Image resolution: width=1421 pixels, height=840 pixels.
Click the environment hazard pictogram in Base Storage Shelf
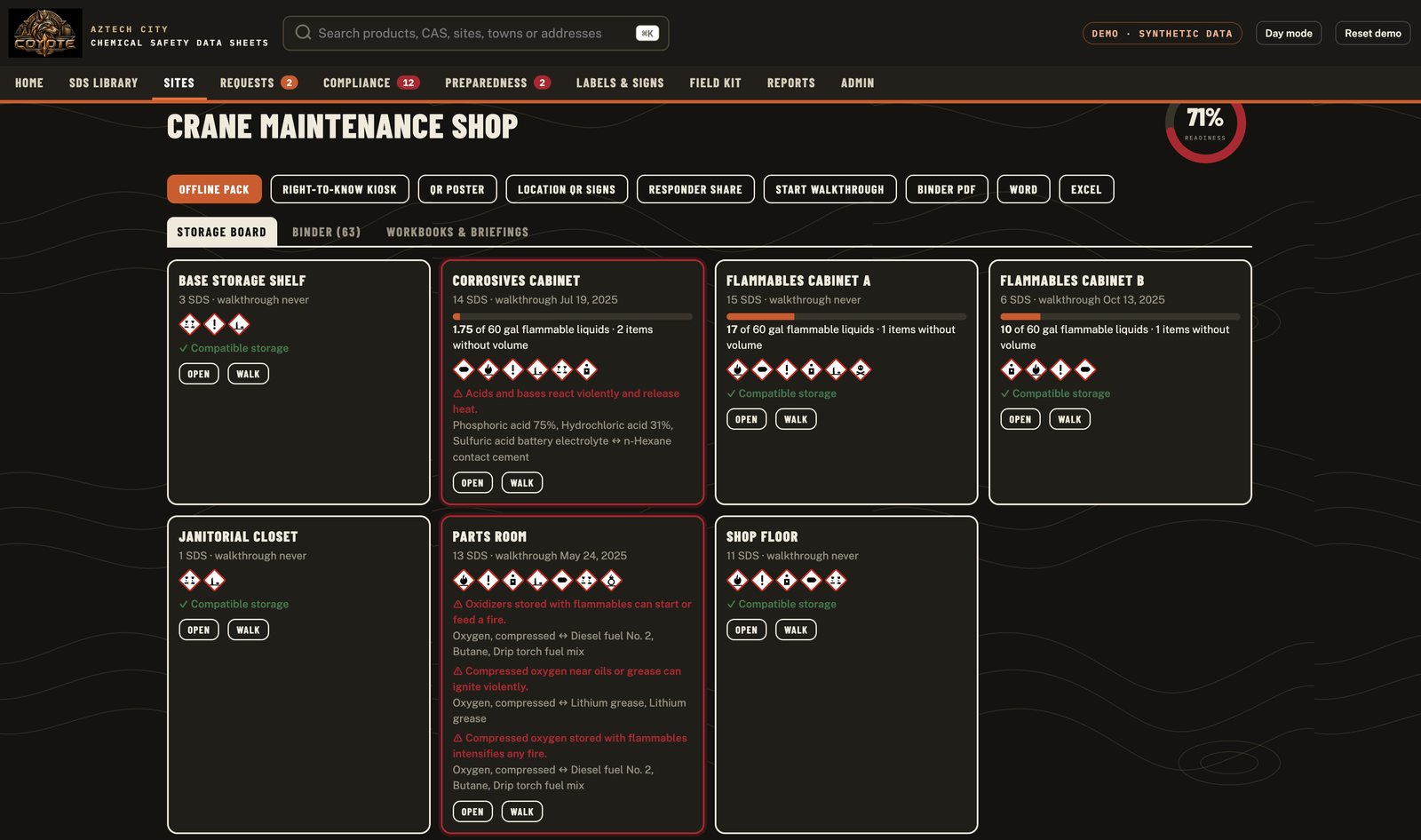(x=239, y=324)
